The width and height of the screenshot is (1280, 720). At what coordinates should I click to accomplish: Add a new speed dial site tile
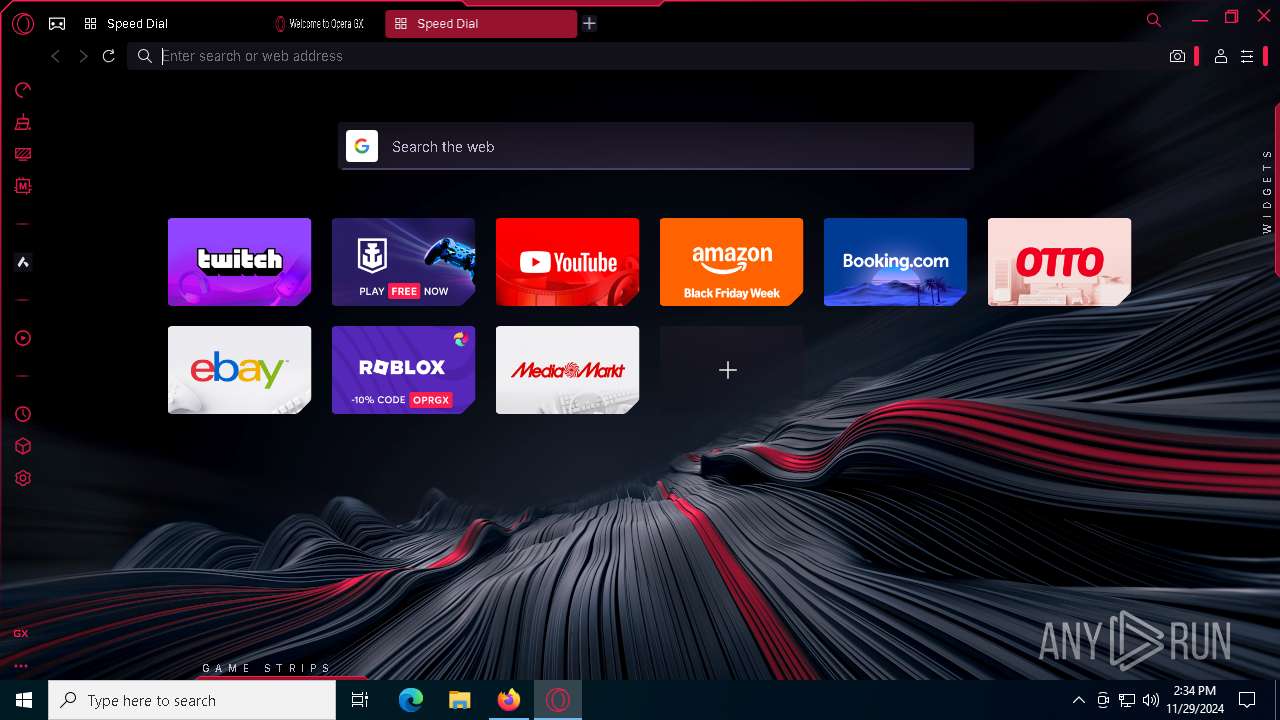[731, 370]
